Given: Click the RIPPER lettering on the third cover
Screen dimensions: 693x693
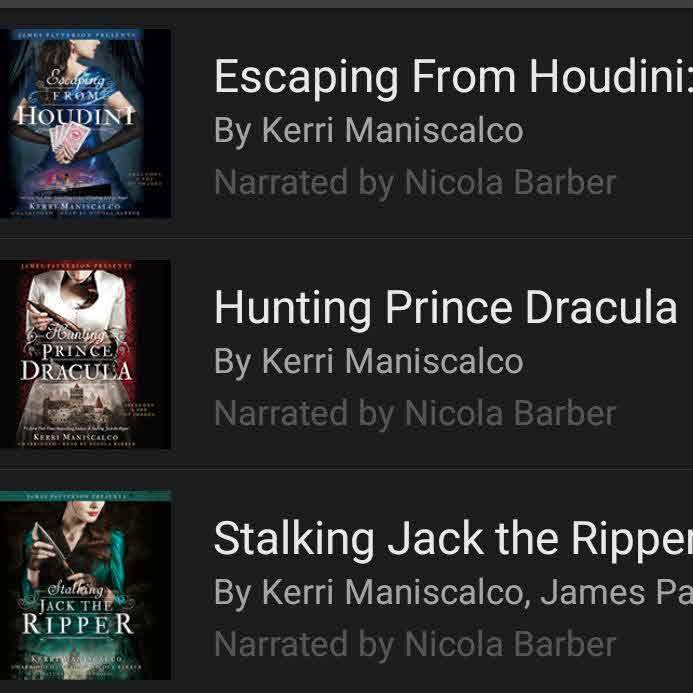Looking at the screenshot, I should [78, 624].
